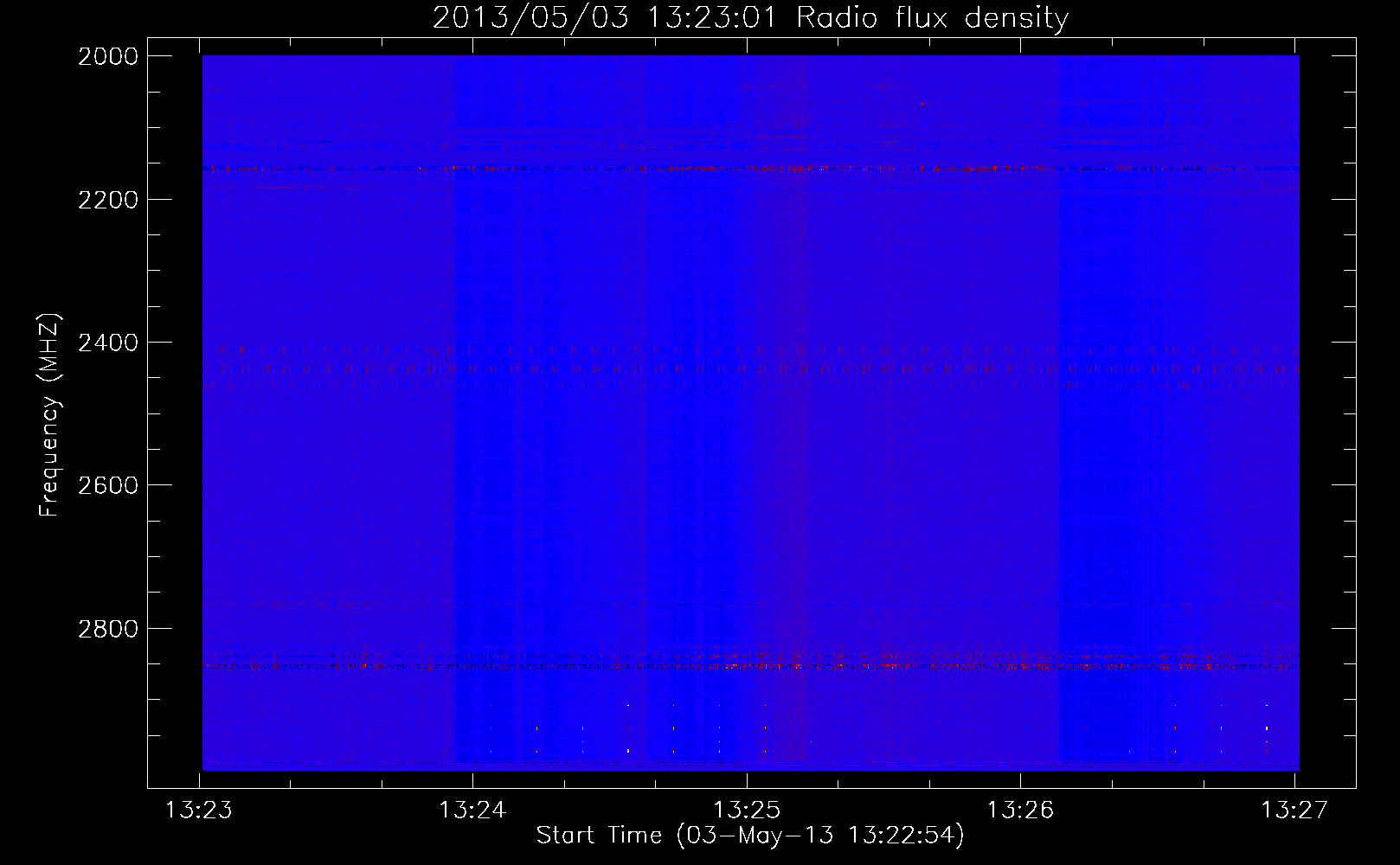1400x865 pixels.
Task: Click the 13:27 time tick label
Action: click(x=1294, y=811)
